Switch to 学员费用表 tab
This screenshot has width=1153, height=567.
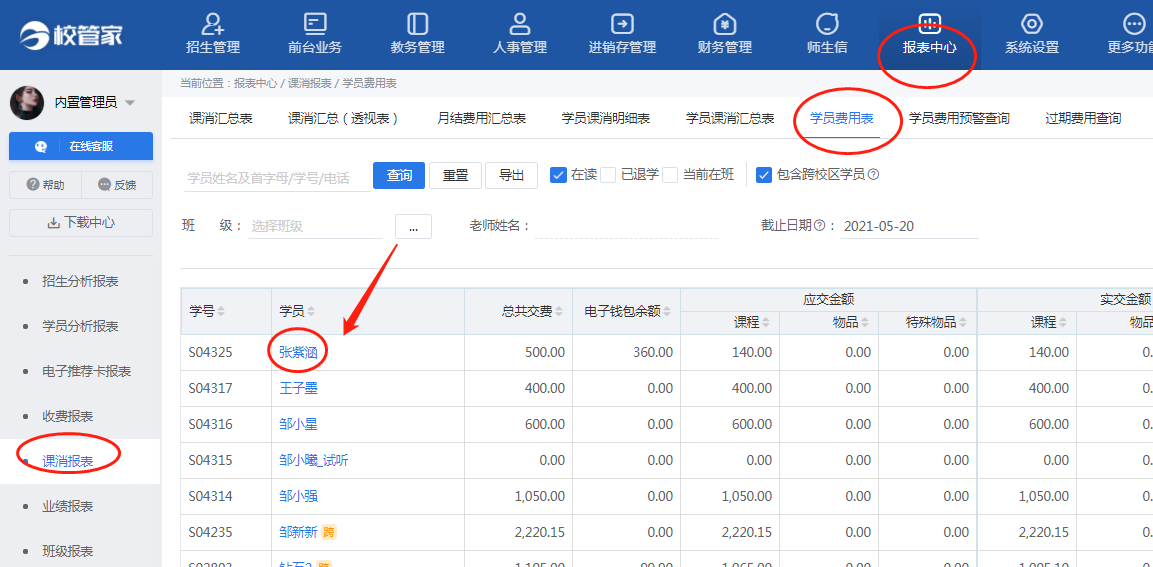[842, 118]
